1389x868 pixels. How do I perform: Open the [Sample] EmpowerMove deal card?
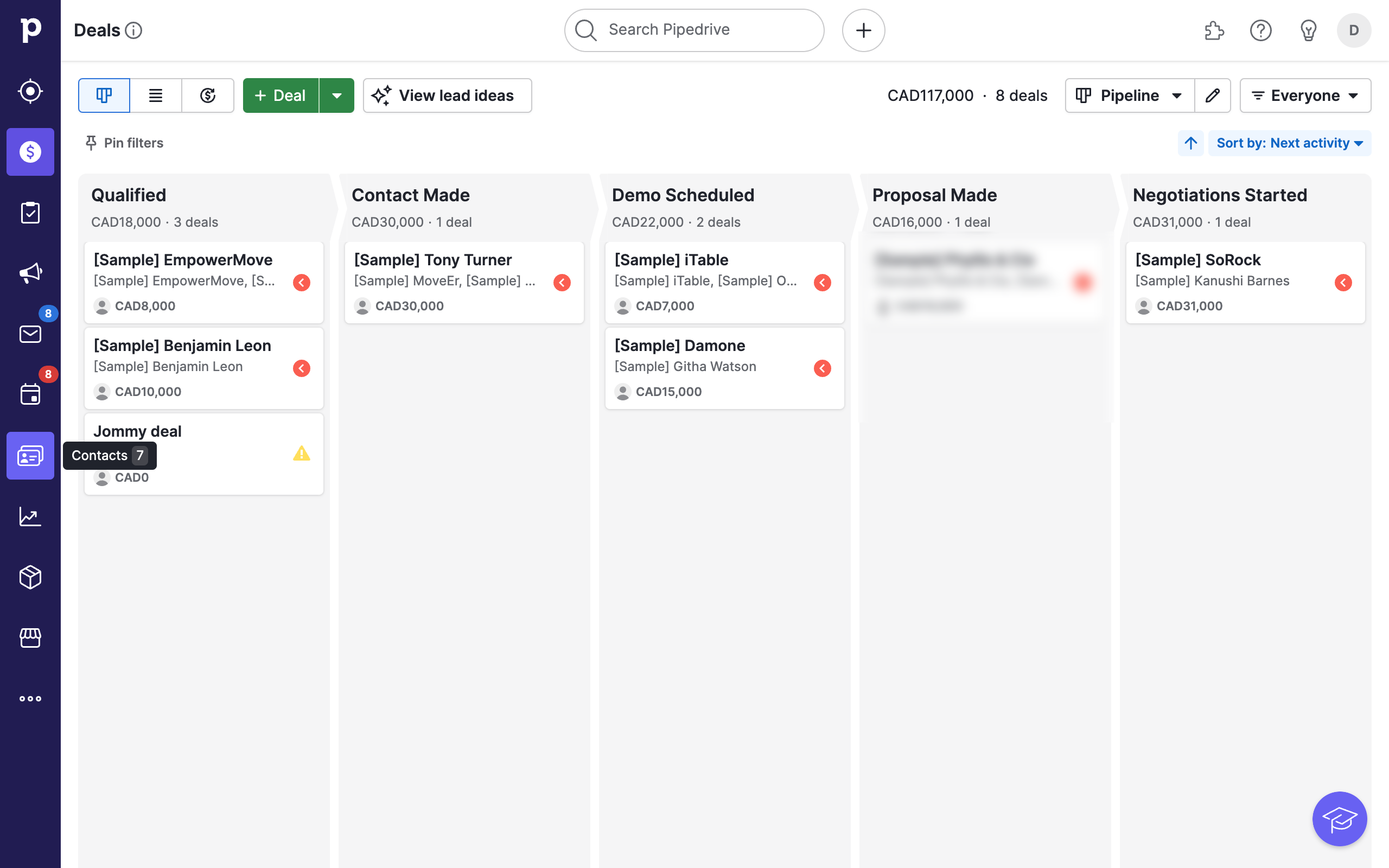tap(204, 283)
